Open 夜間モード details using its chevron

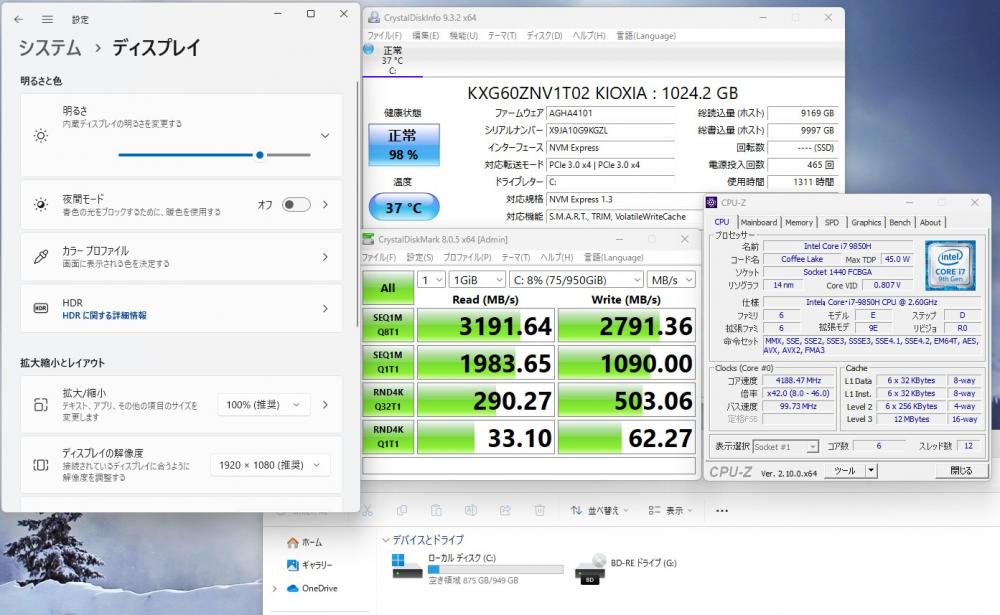(x=325, y=204)
